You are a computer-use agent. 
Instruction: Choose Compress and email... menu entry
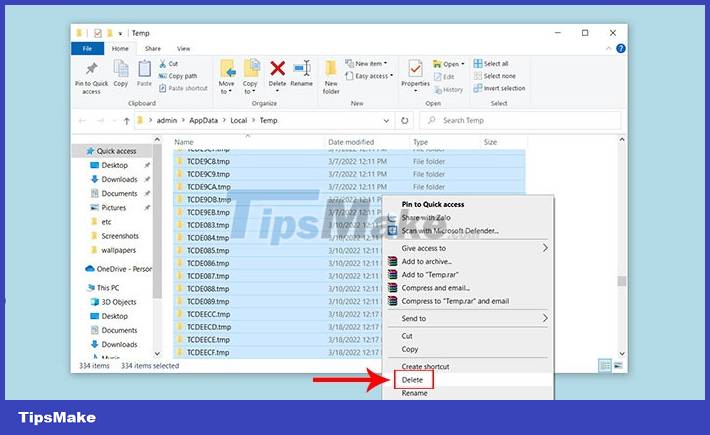pos(468,288)
